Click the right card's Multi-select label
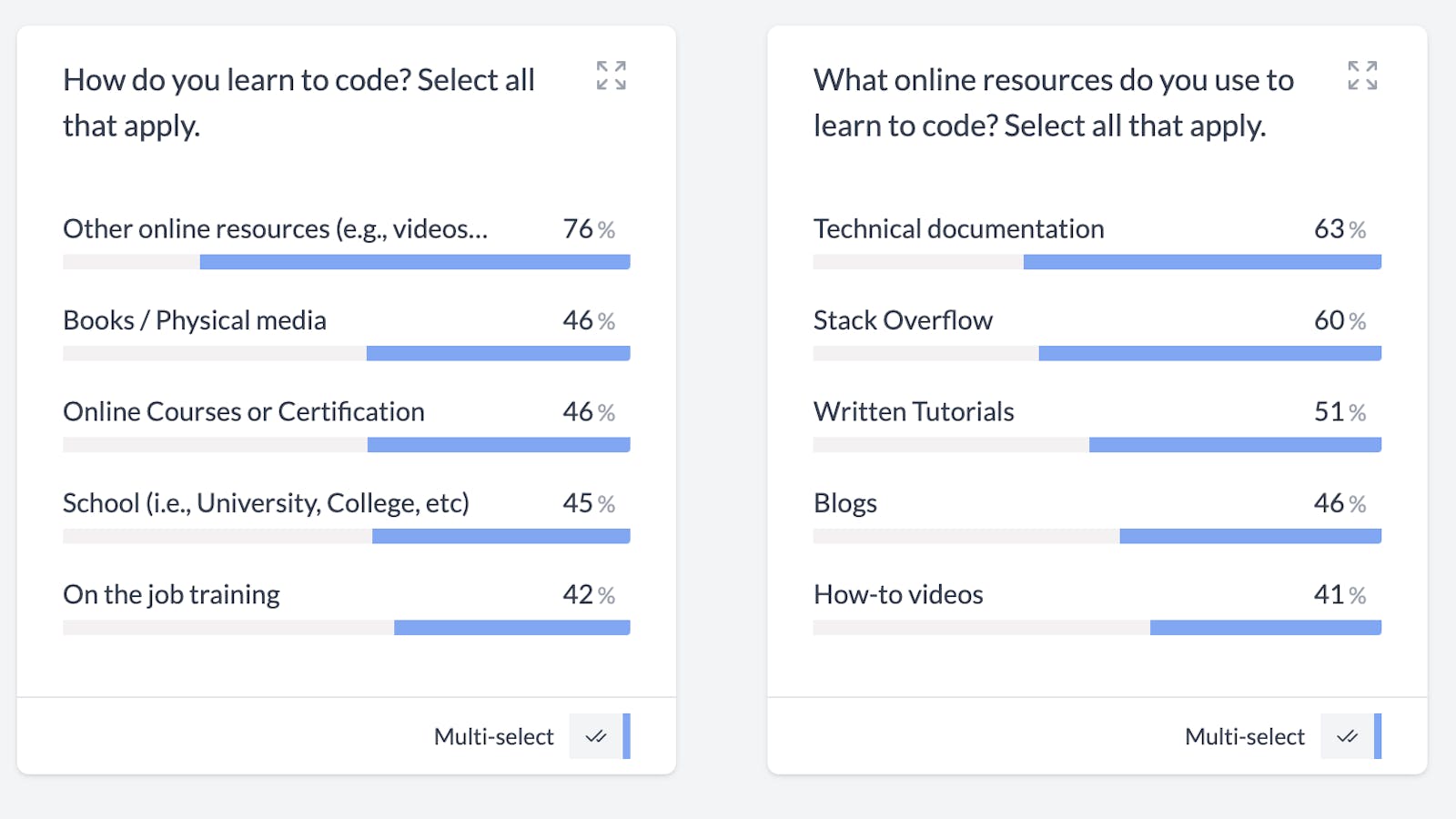This screenshot has height=819, width=1456. coord(1244,736)
